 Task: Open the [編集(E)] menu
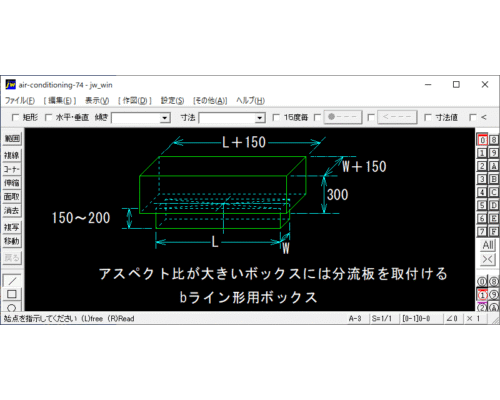pyautogui.click(x=60, y=101)
